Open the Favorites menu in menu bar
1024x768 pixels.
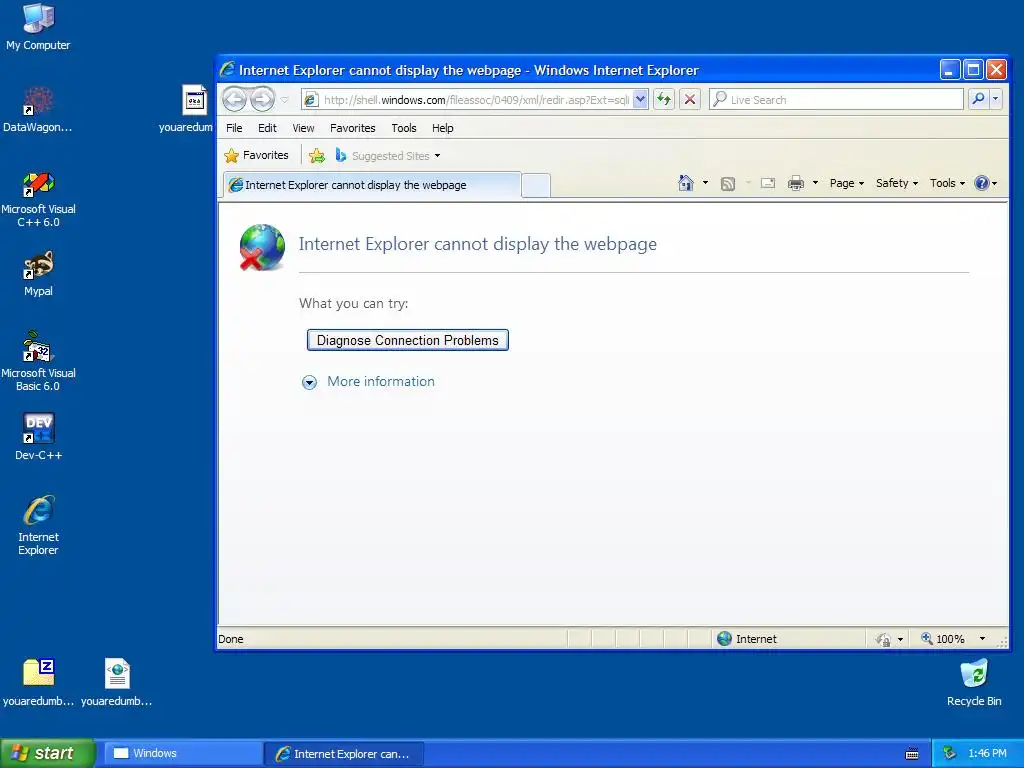click(353, 128)
